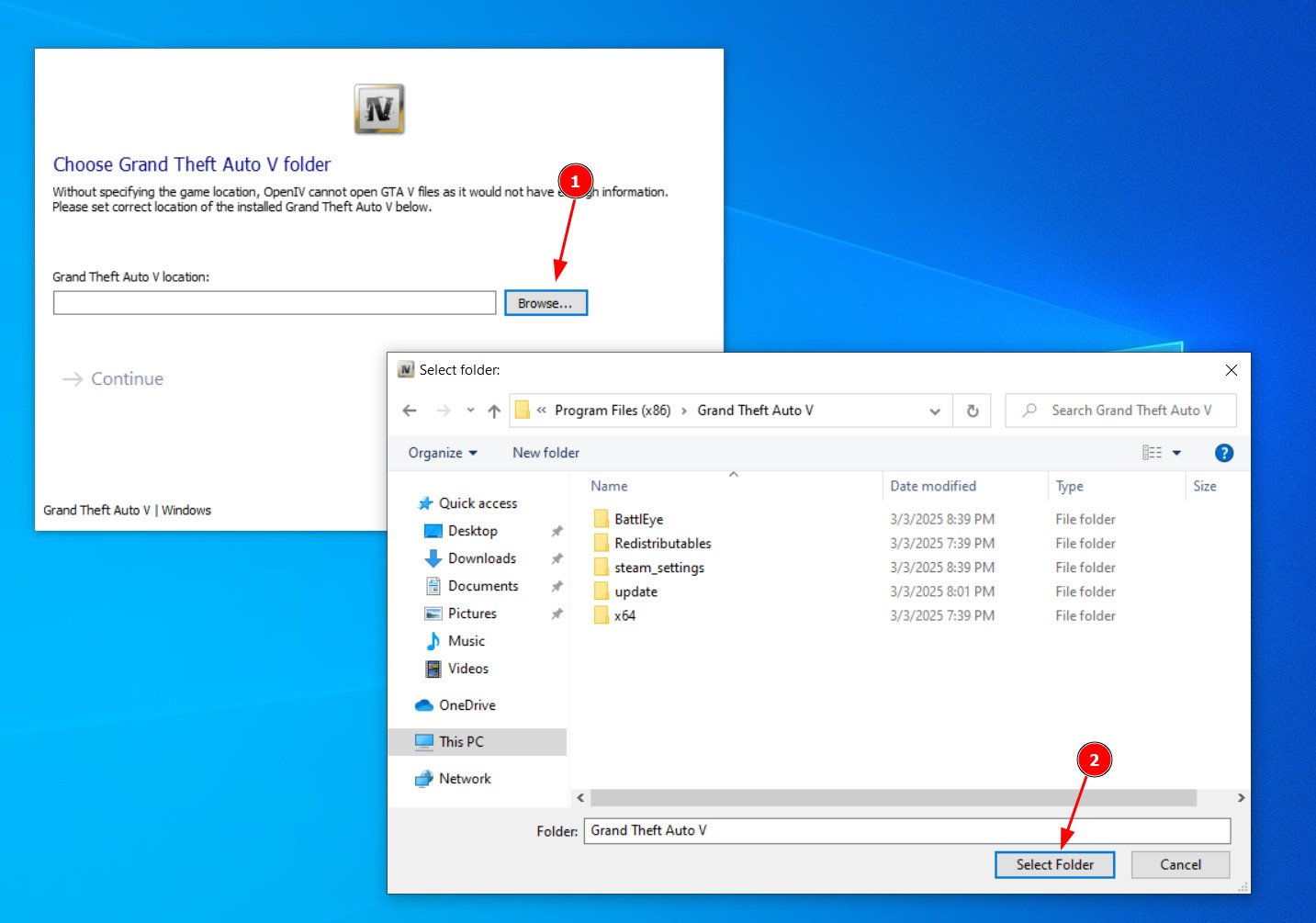This screenshot has width=1316, height=923.
Task: Click the scrollbar right arrow
Action: click(1241, 797)
